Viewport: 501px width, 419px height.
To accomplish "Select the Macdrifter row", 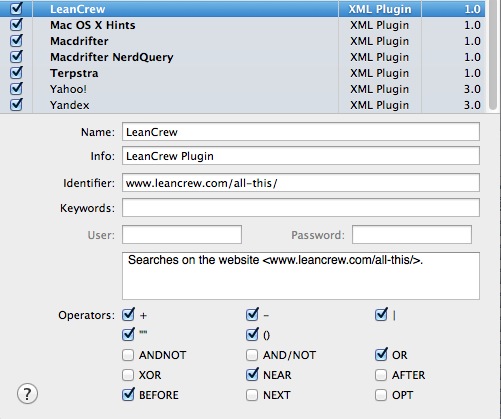I will pos(242,41).
